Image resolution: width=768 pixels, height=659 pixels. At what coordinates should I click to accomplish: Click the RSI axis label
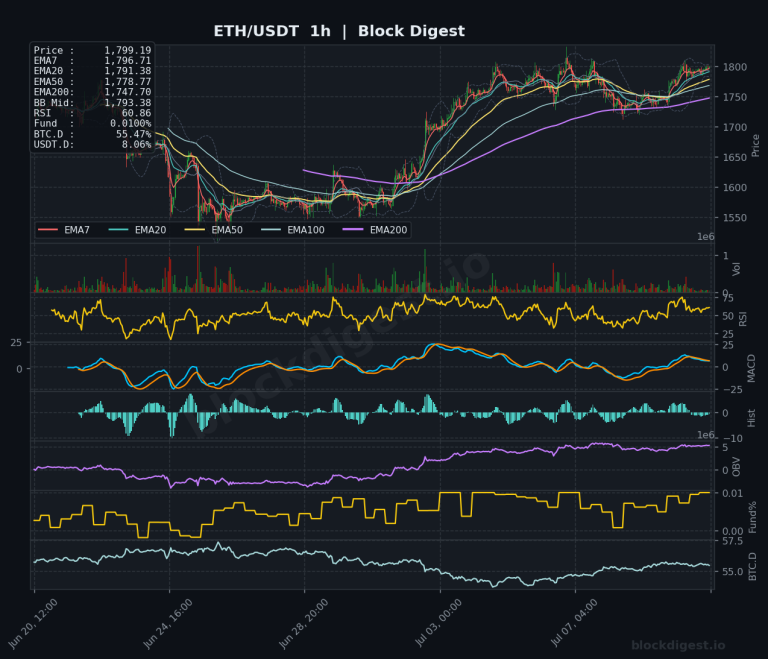tap(743, 318)
